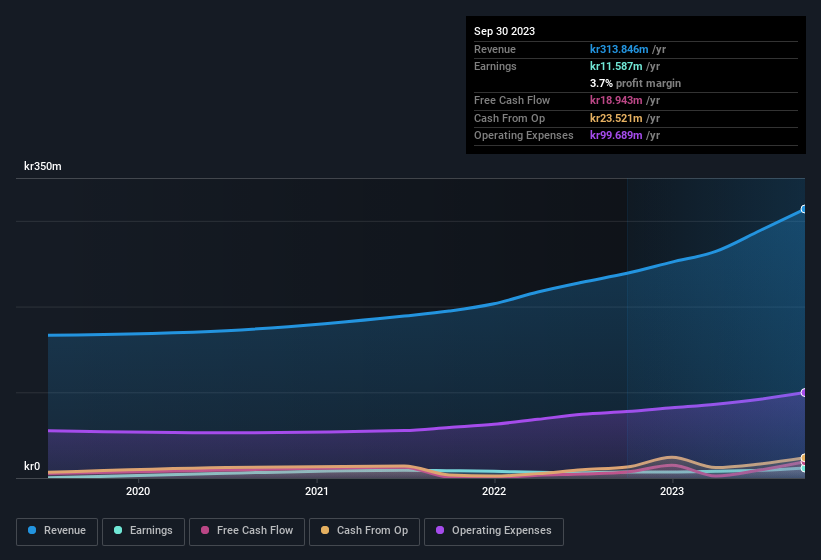
Task: Click the kr350m y-axis label
Action: click(43, 166)
